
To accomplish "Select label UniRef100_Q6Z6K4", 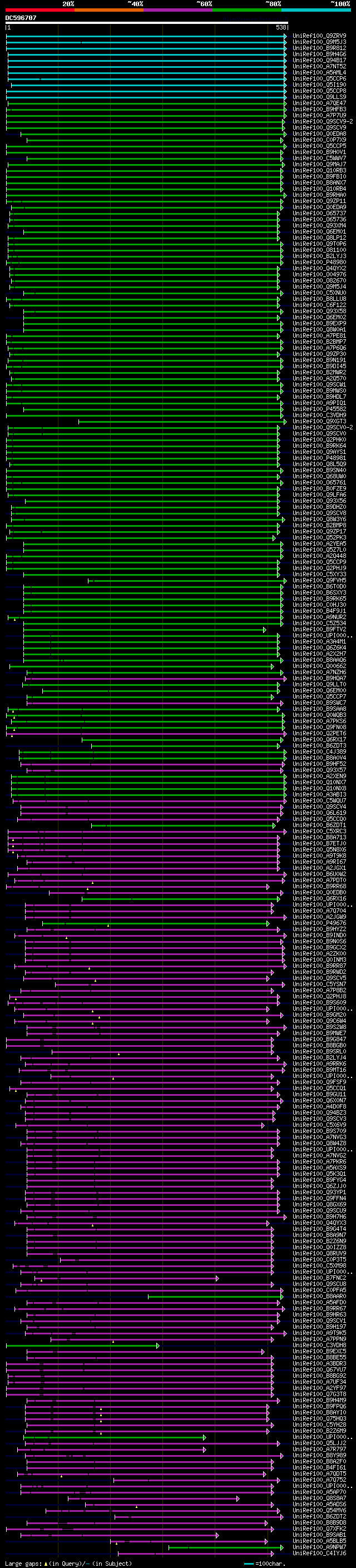I will coord(319,647).
